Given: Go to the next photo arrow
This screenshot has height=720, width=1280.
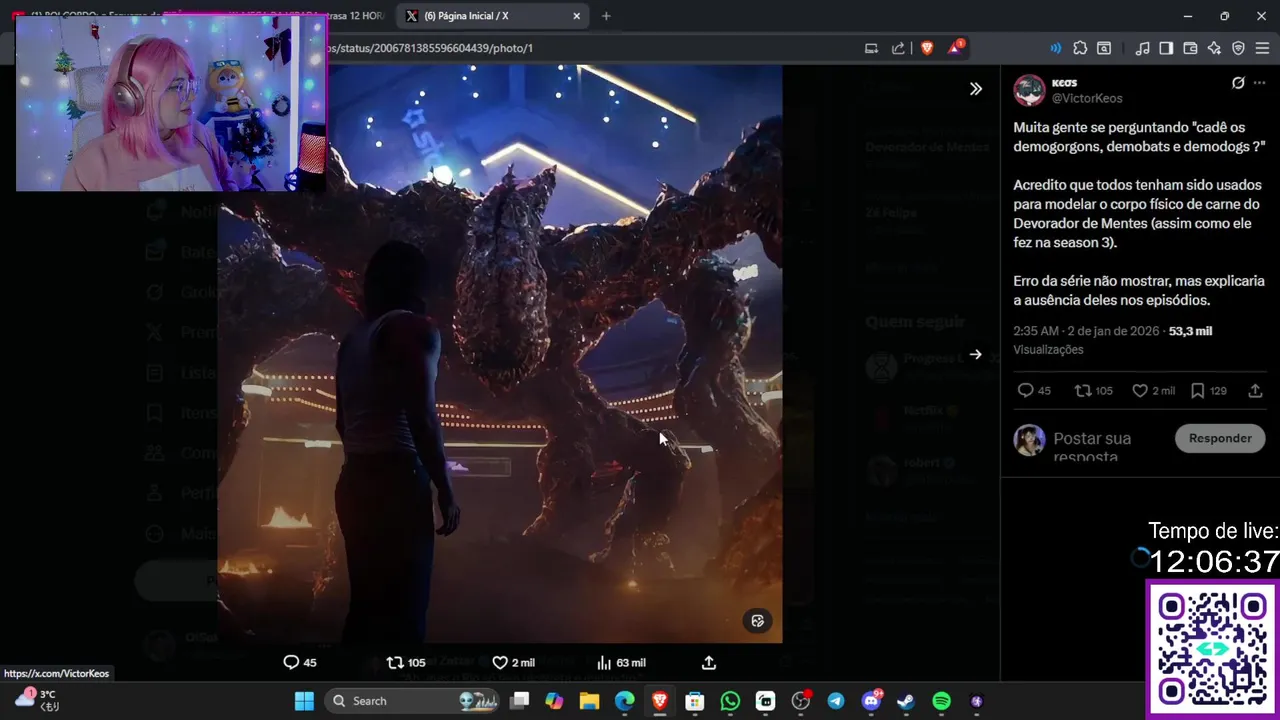Looking at the screenshot, I should tap(975, 354).
